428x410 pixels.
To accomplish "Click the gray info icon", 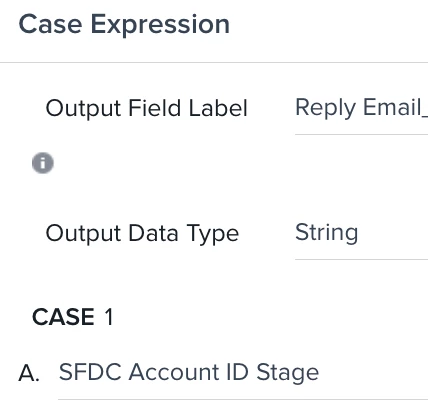I will pyautogui.click(x=43, y=163).
